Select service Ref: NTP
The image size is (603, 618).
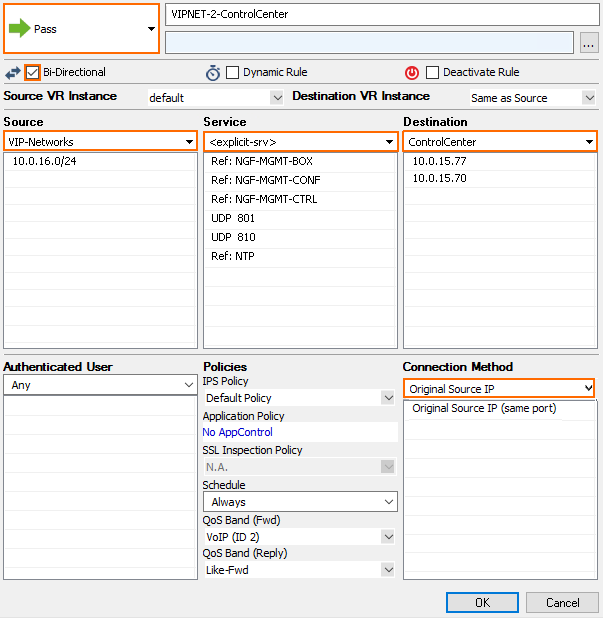coord(300,256)
